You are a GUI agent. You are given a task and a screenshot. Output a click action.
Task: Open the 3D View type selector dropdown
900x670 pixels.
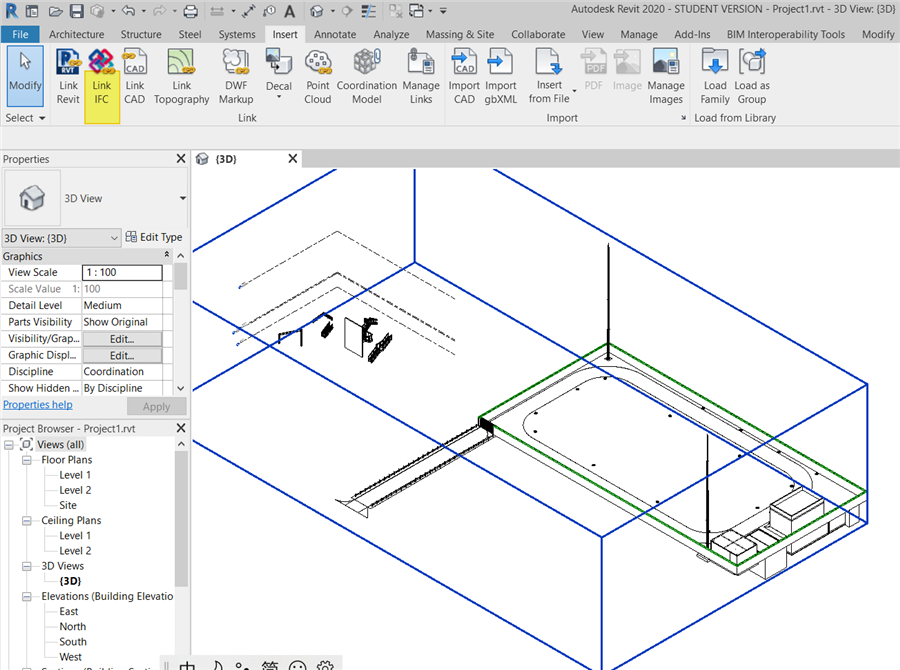point(183,198)
